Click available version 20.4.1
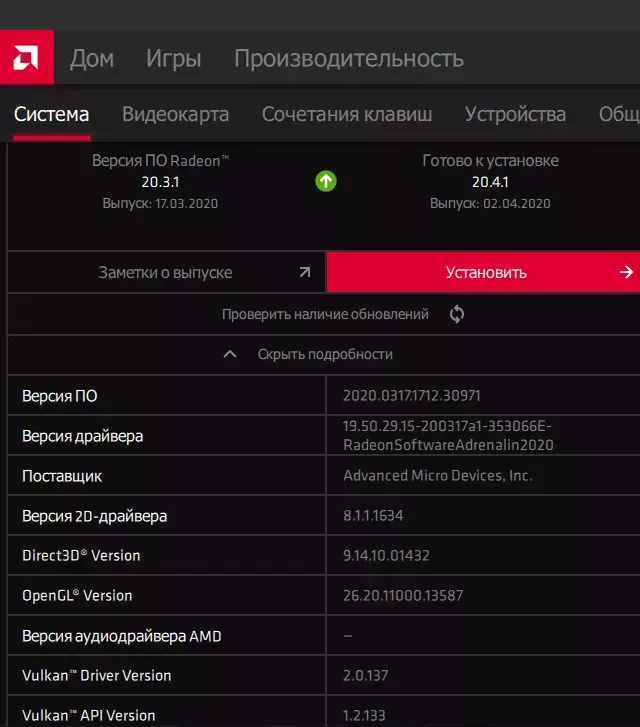The image size is (640, 727). coord(490,182)
